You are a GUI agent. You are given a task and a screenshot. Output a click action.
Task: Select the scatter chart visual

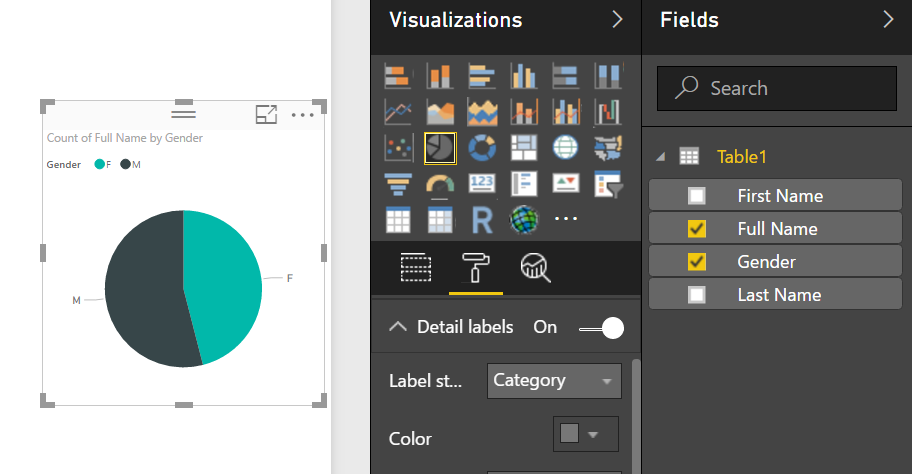coord(398,148)
